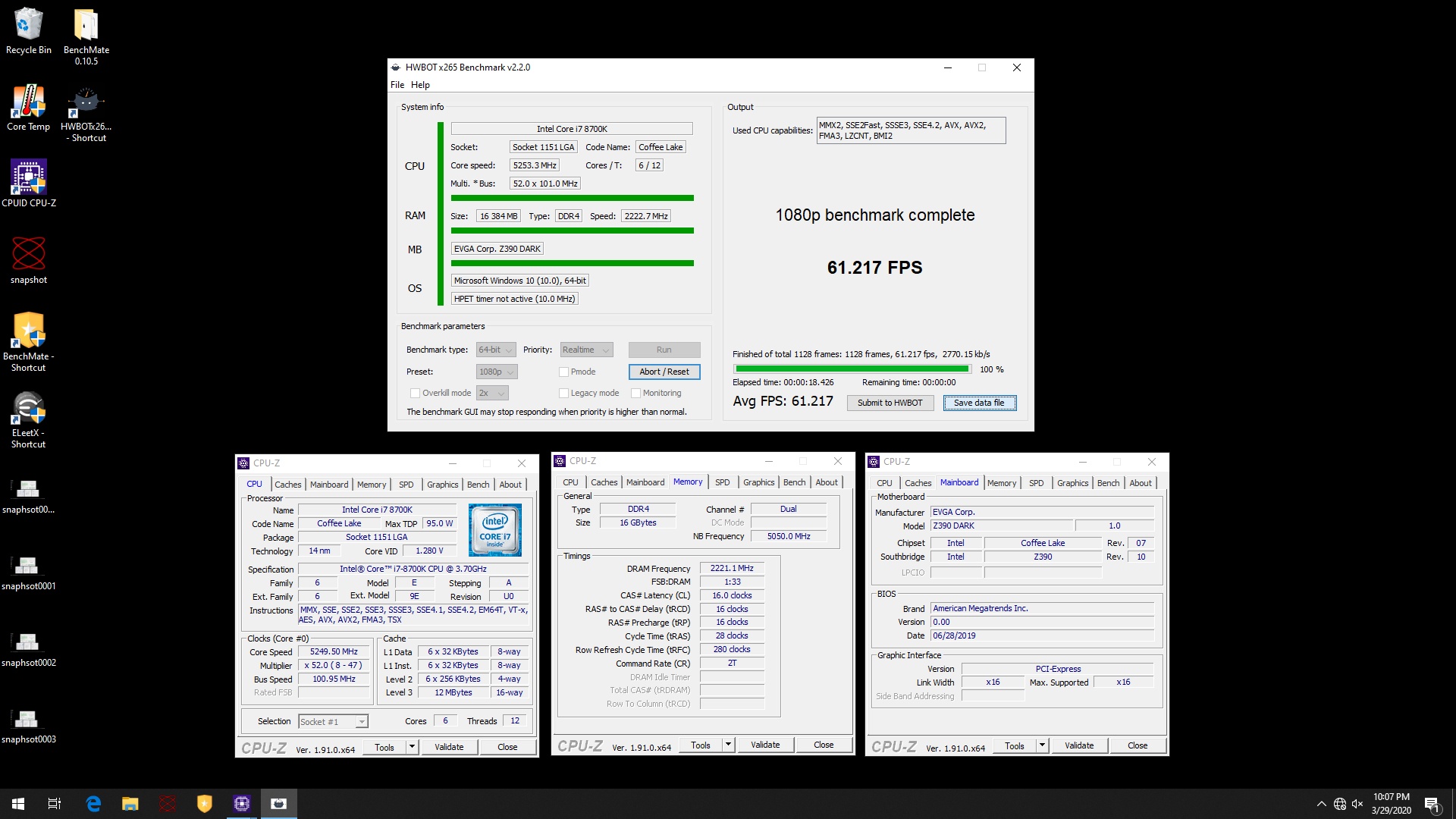1456x819 pixels.
Task: Select the snapshot0001 file icon
Action: tap(29, 573)
